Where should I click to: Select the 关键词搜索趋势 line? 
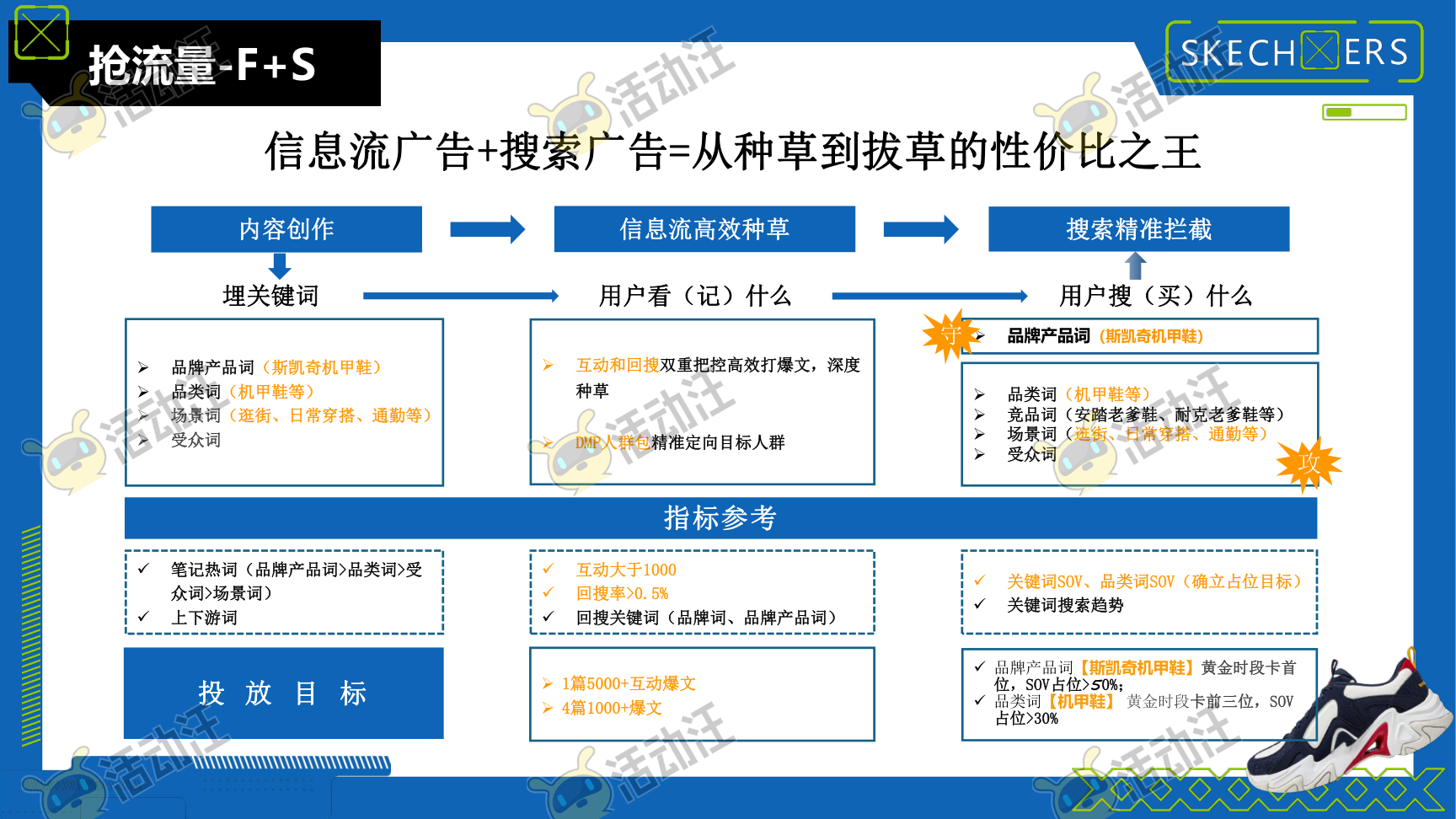(x=1065, y=605)
